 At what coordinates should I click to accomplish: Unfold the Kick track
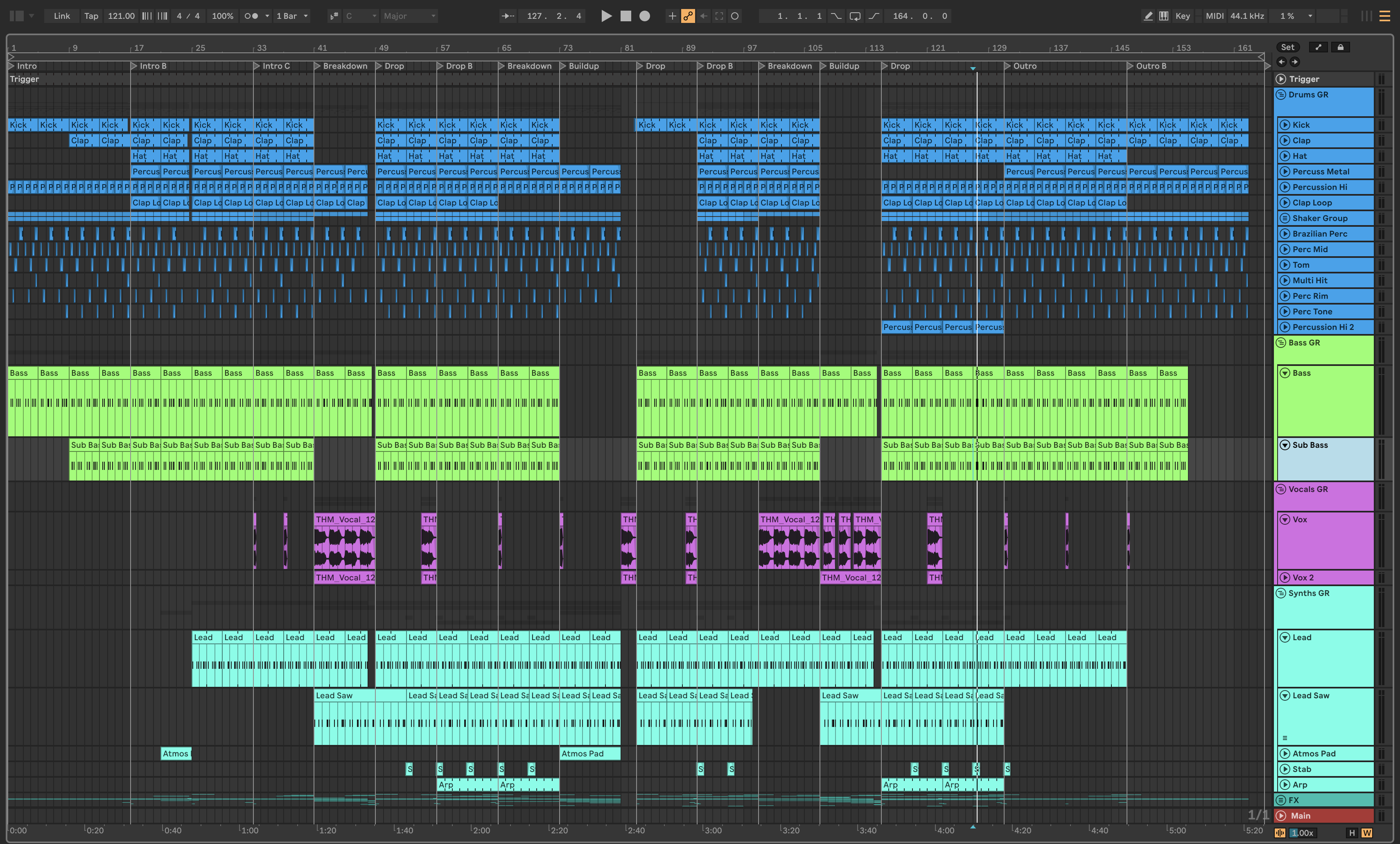(1285, 125)
